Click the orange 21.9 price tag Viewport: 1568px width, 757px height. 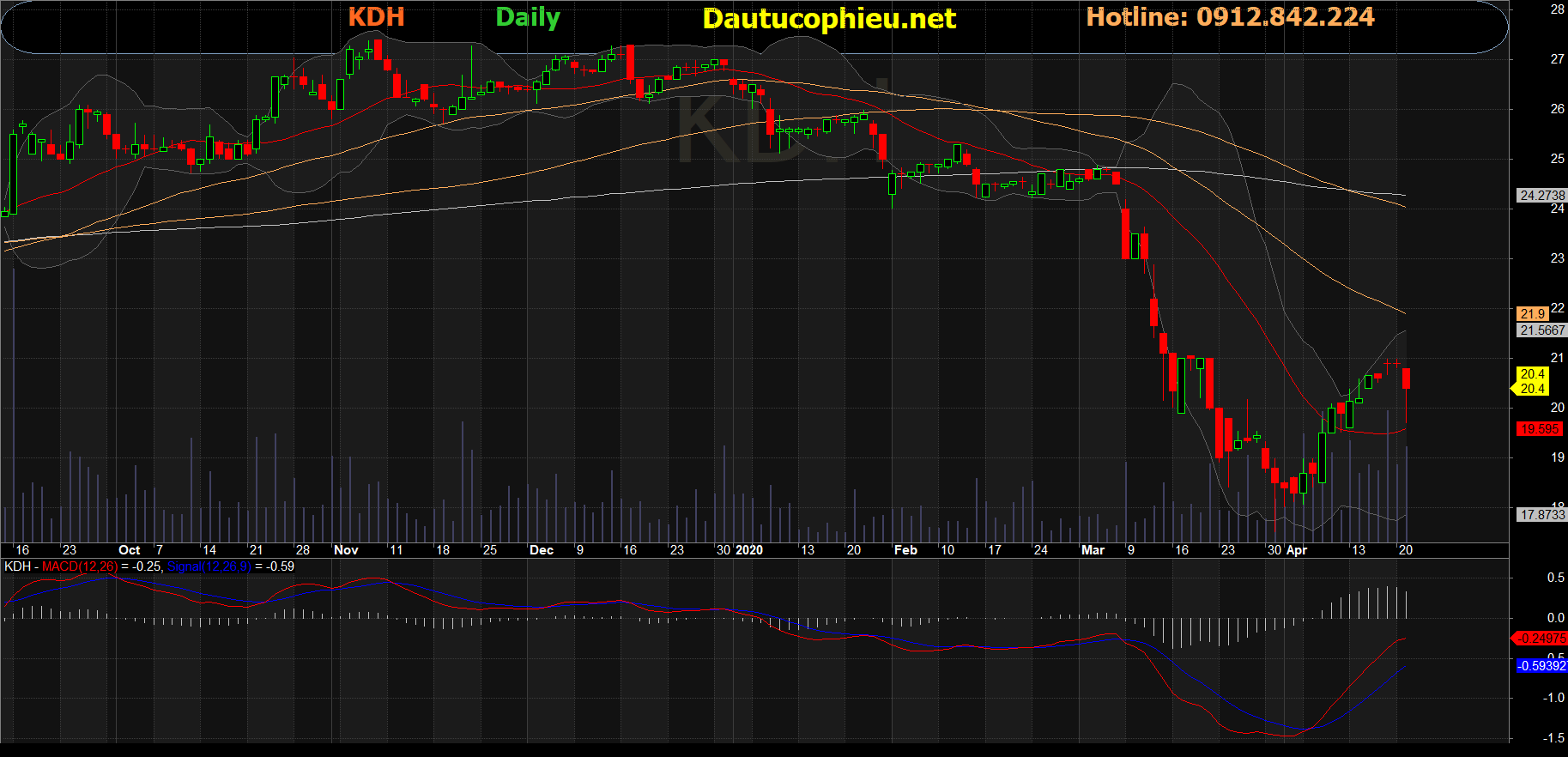(x=1532, y=314)
